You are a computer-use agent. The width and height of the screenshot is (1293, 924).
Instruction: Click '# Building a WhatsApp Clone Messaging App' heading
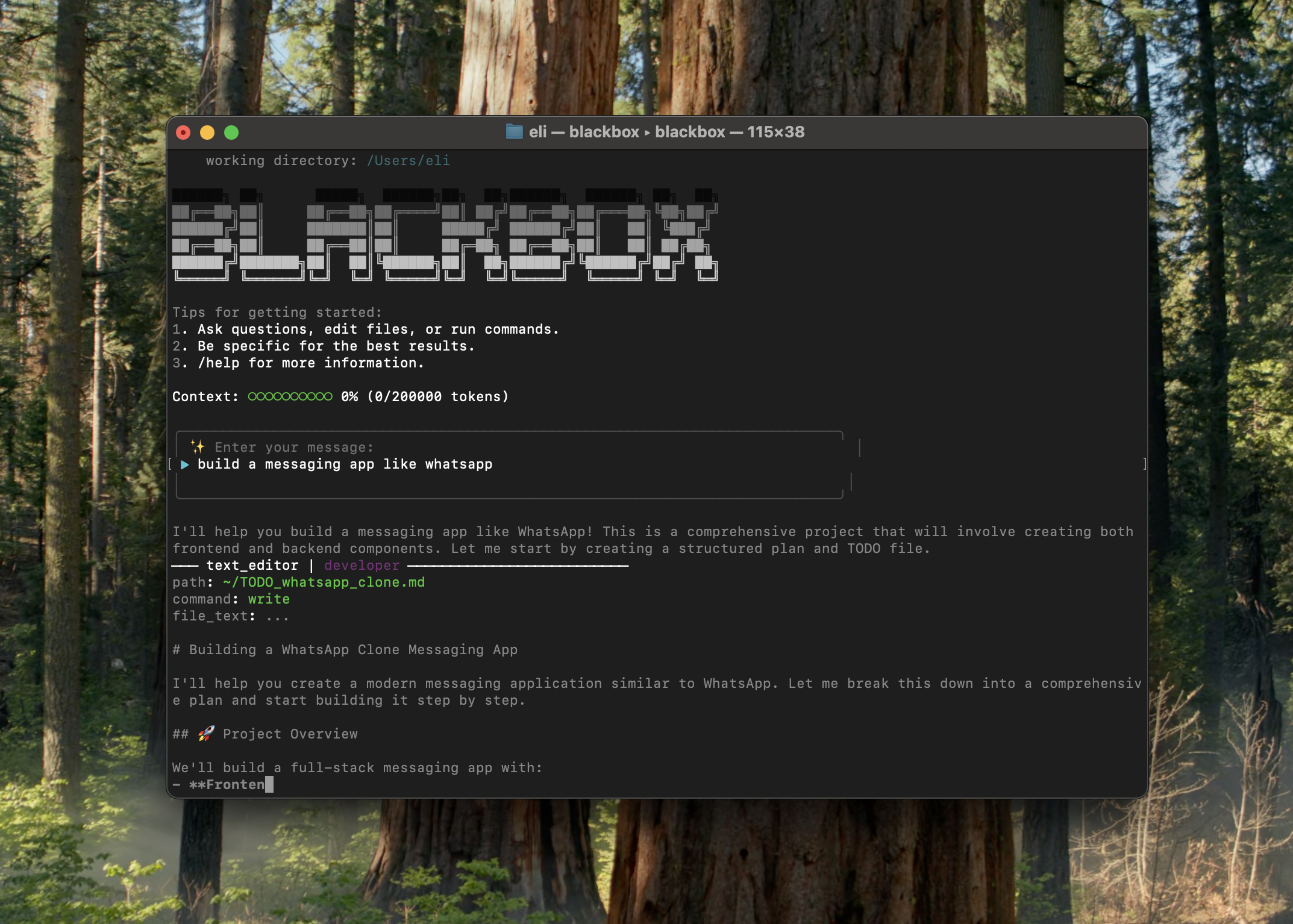pos(345,650)
